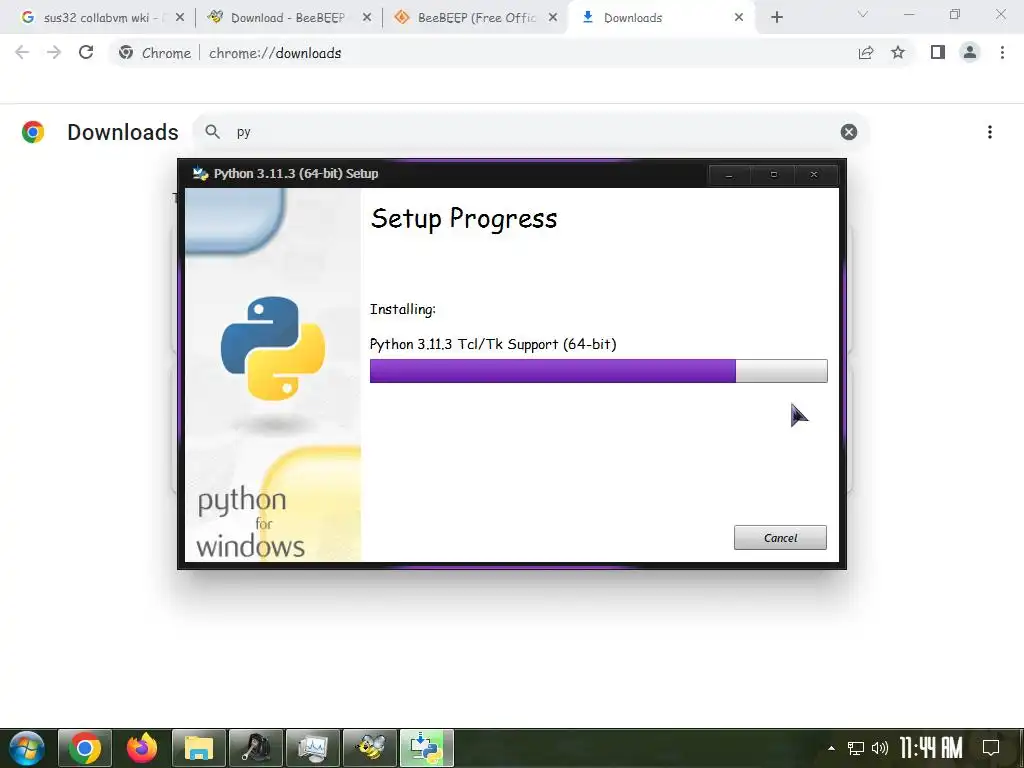Close the Python 3.11.3 Setup window

click(x=814, y=174)
